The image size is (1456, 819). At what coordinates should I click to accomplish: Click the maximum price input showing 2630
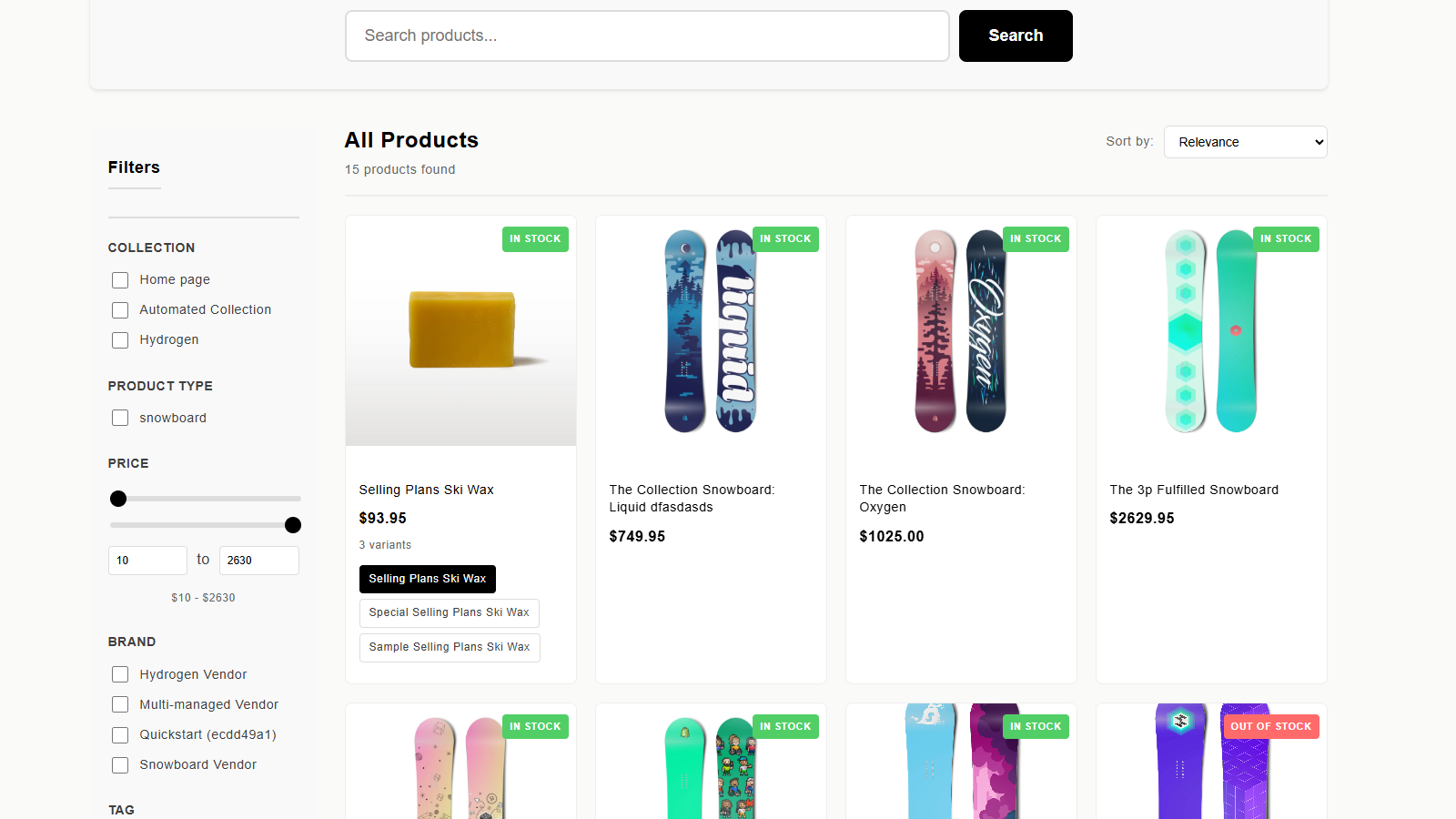(259, 560)
